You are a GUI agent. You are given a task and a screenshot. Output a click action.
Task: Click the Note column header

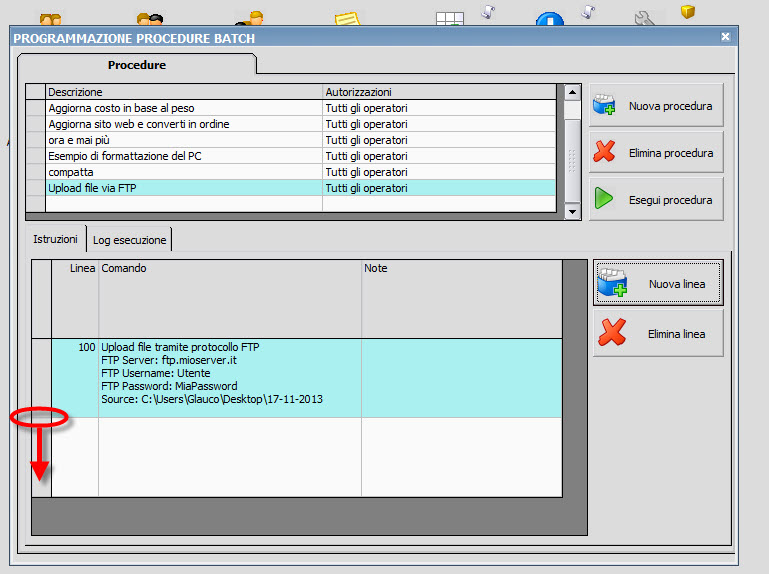tap(462, 299)
